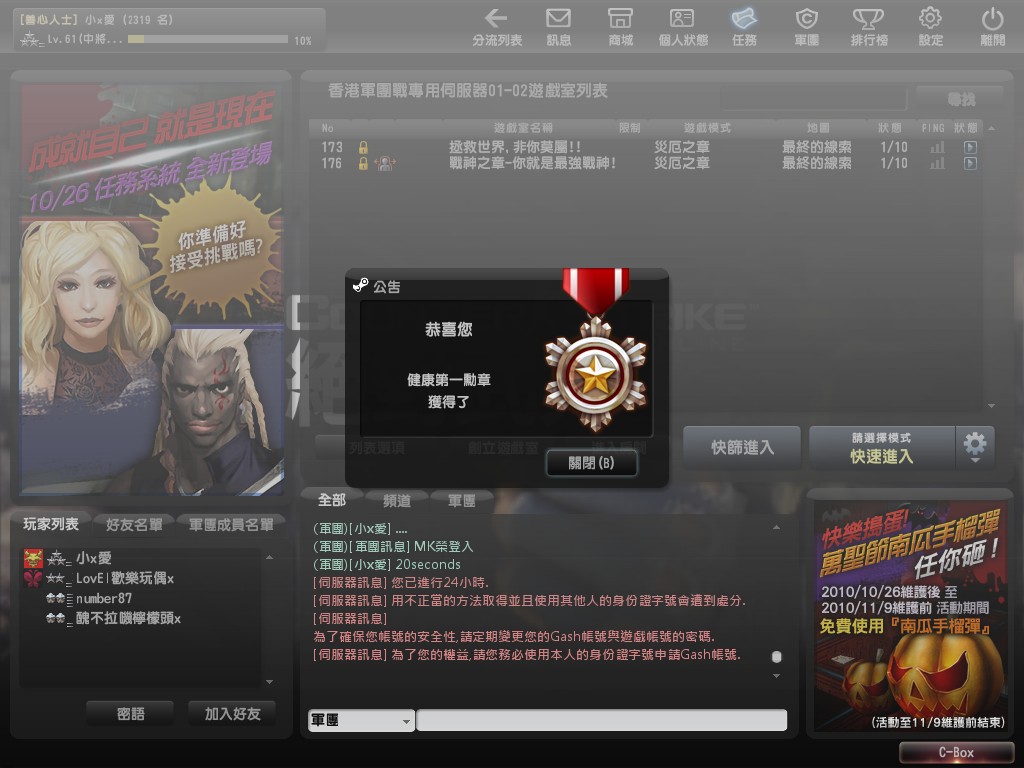Click the ping bars icon of room 176
This screenshot has width=1024, height=768.
tap(937, 163)
